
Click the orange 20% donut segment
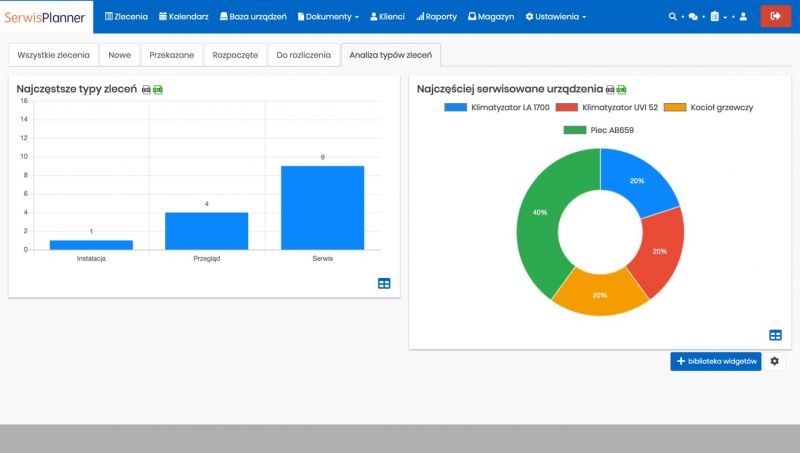click(x=600, y=295)
